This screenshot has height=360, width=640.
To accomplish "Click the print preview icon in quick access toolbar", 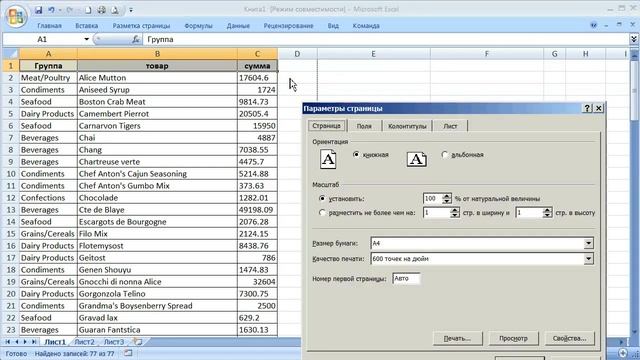I will click(115, 10).
